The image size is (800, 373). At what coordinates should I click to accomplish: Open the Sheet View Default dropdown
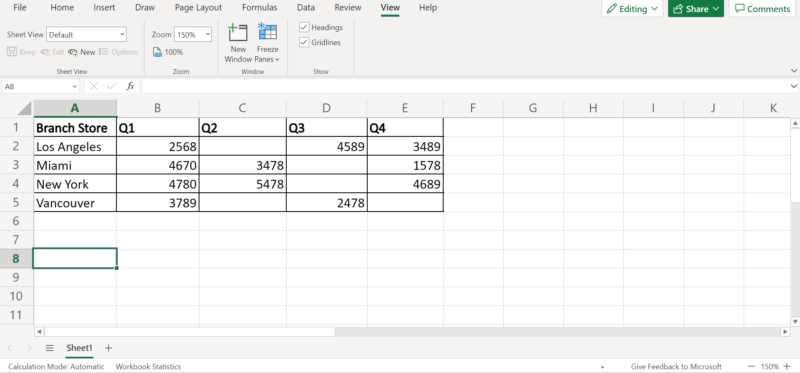pos(86,35)
